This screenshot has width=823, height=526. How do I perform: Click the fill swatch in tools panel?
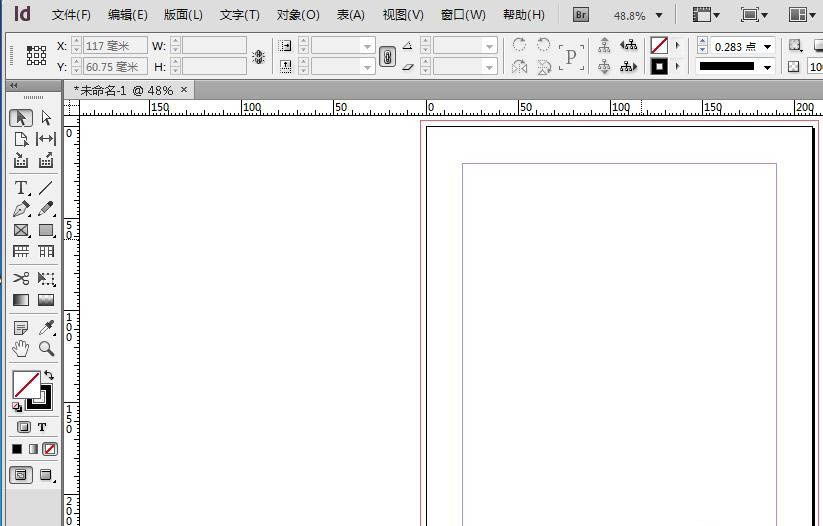click(x=26, y=384)
